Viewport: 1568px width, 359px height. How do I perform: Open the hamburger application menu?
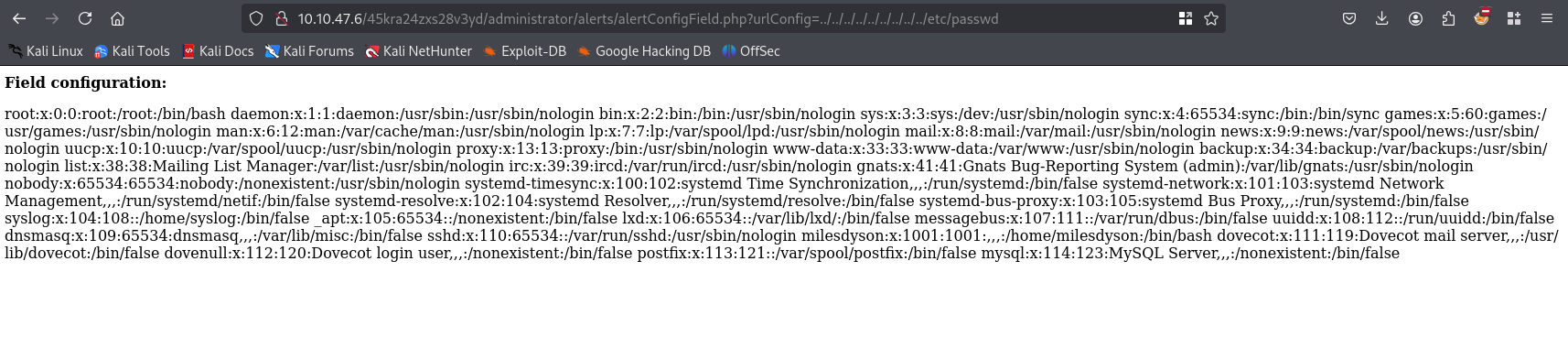[1547, 18]
